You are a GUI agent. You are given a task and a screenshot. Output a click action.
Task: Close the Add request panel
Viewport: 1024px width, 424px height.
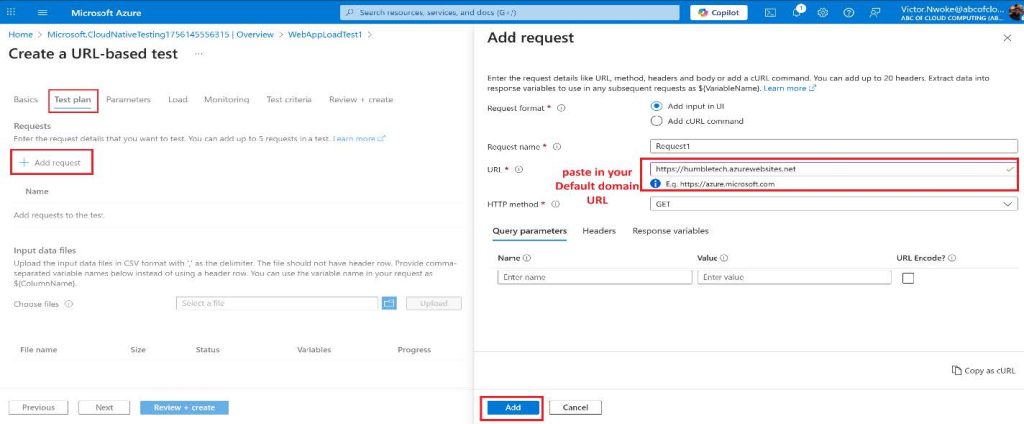coord(1006,39)
